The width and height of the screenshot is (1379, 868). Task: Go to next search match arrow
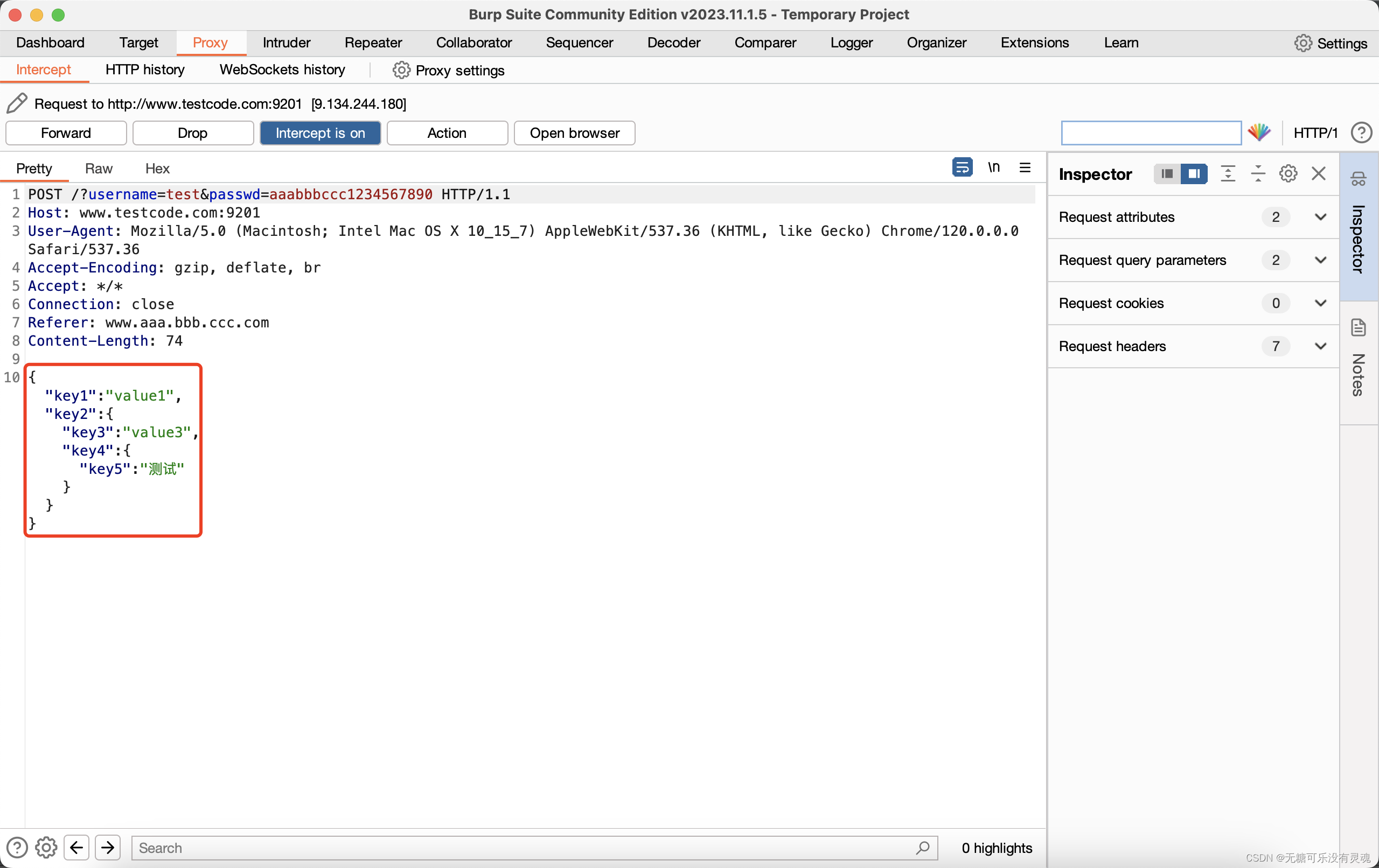point(108,848)
